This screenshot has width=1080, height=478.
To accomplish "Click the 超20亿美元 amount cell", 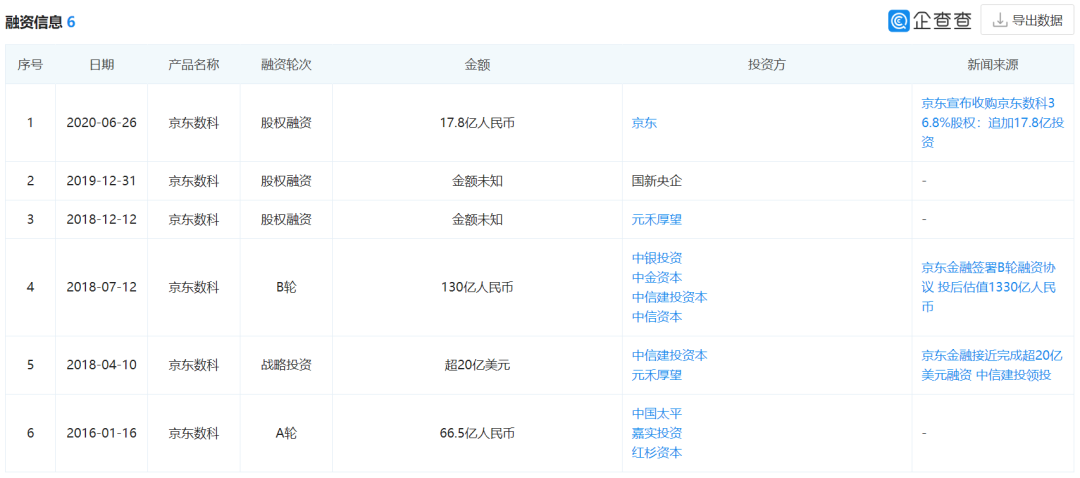I will click(x=477, y=365).
